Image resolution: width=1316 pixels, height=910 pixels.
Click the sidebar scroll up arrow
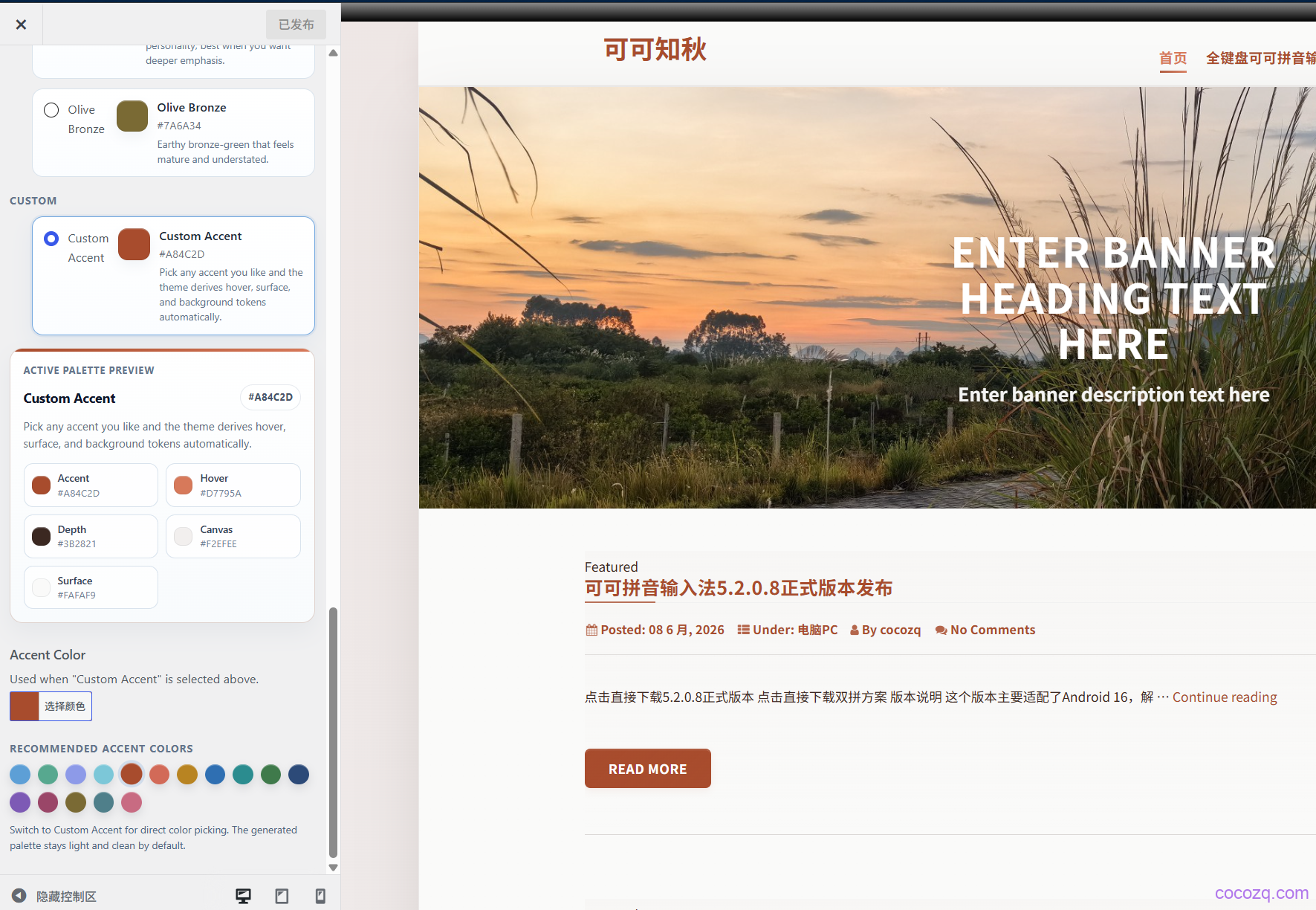click(334, 53)
